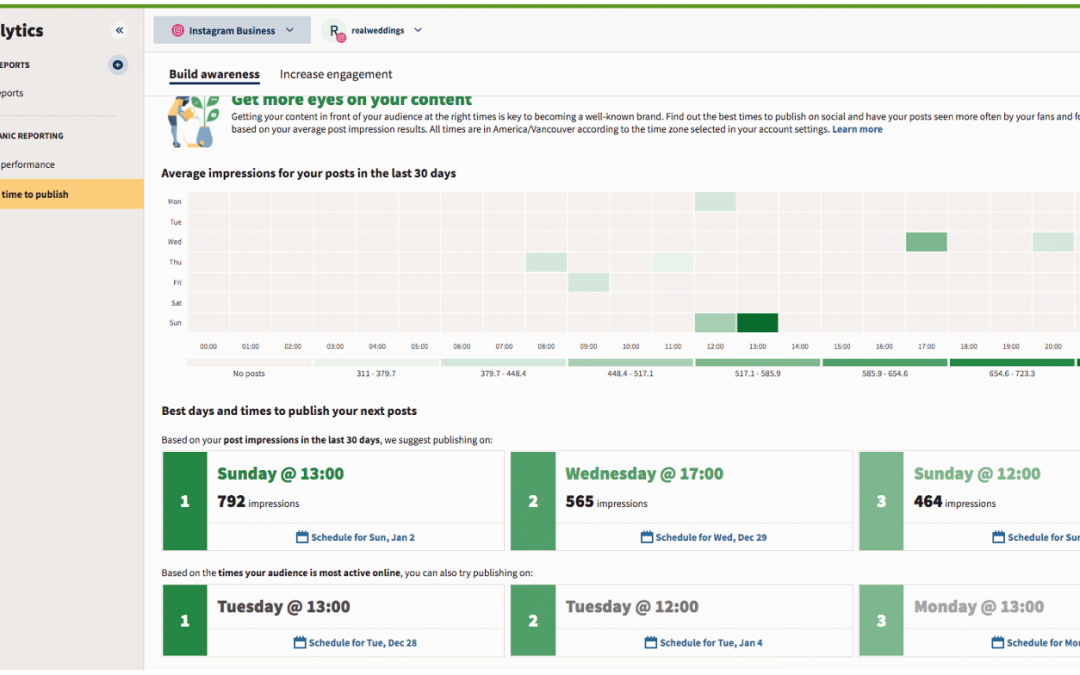Click calendar icon beside Schedule for Sun, Jan 2
The width and height of the screenshot is (1080, 675).
(x=302, y=537)
